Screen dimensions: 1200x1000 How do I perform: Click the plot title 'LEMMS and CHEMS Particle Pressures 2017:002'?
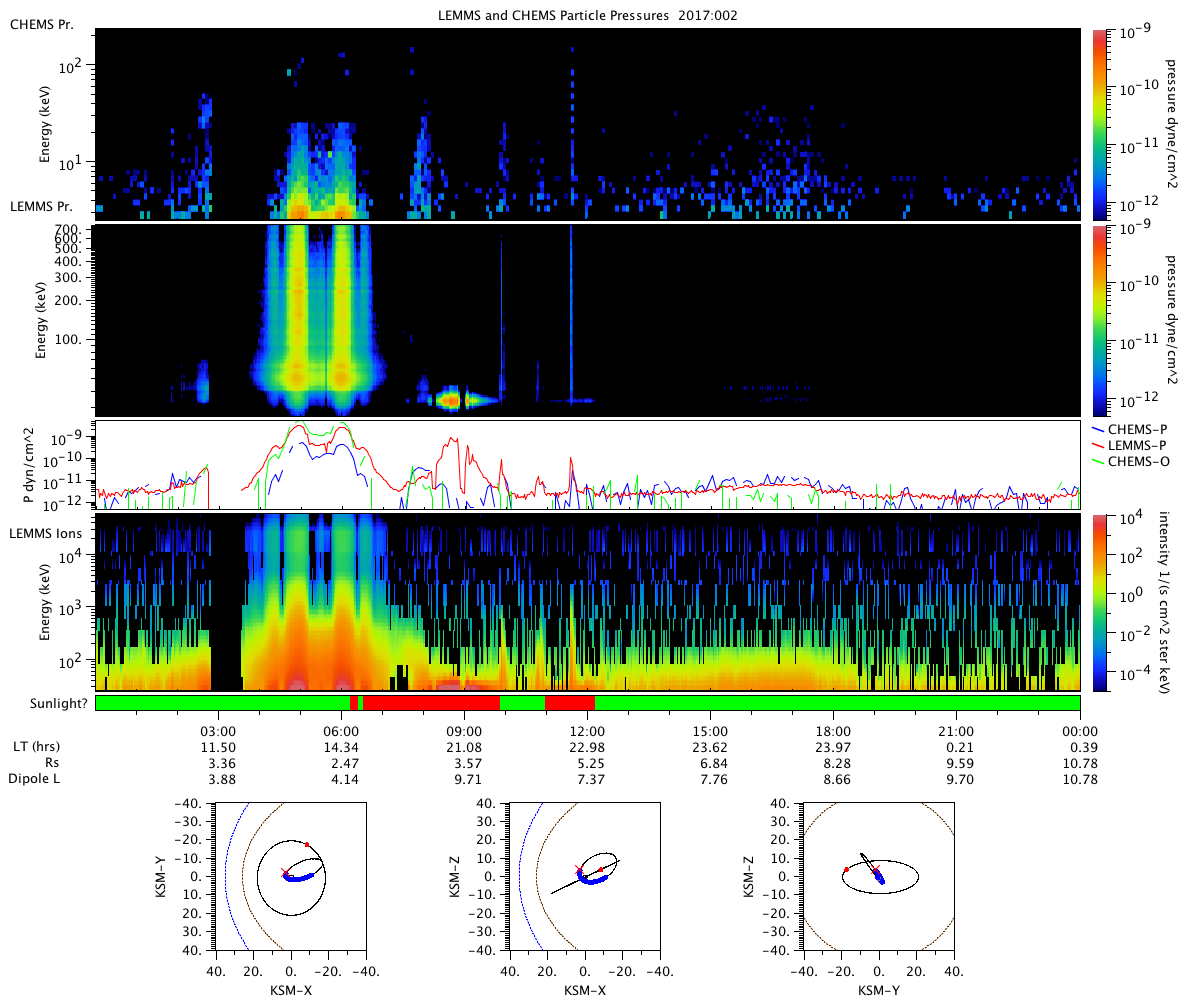pyautogui.click(x=590, y=17)
